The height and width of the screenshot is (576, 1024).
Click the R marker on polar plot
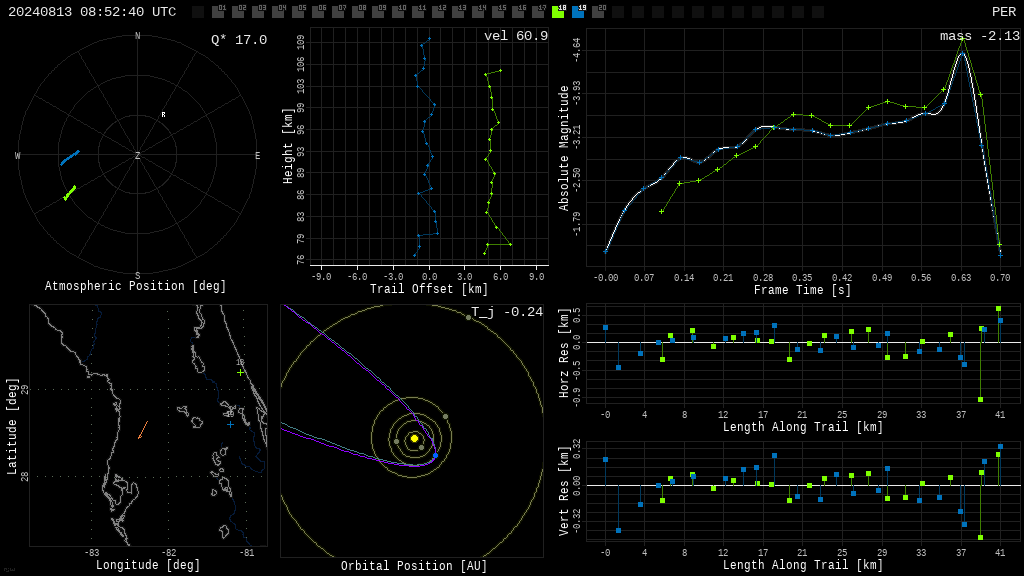pyautogui.click(x=163, y=115)
